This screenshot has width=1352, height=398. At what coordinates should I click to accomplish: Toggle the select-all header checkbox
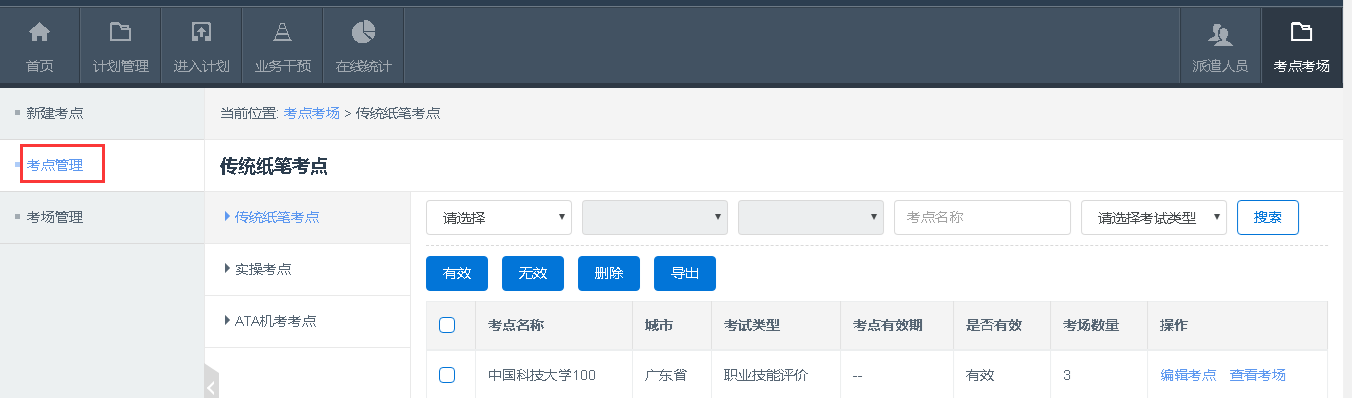pyautogui.click(x=447, y=325)
